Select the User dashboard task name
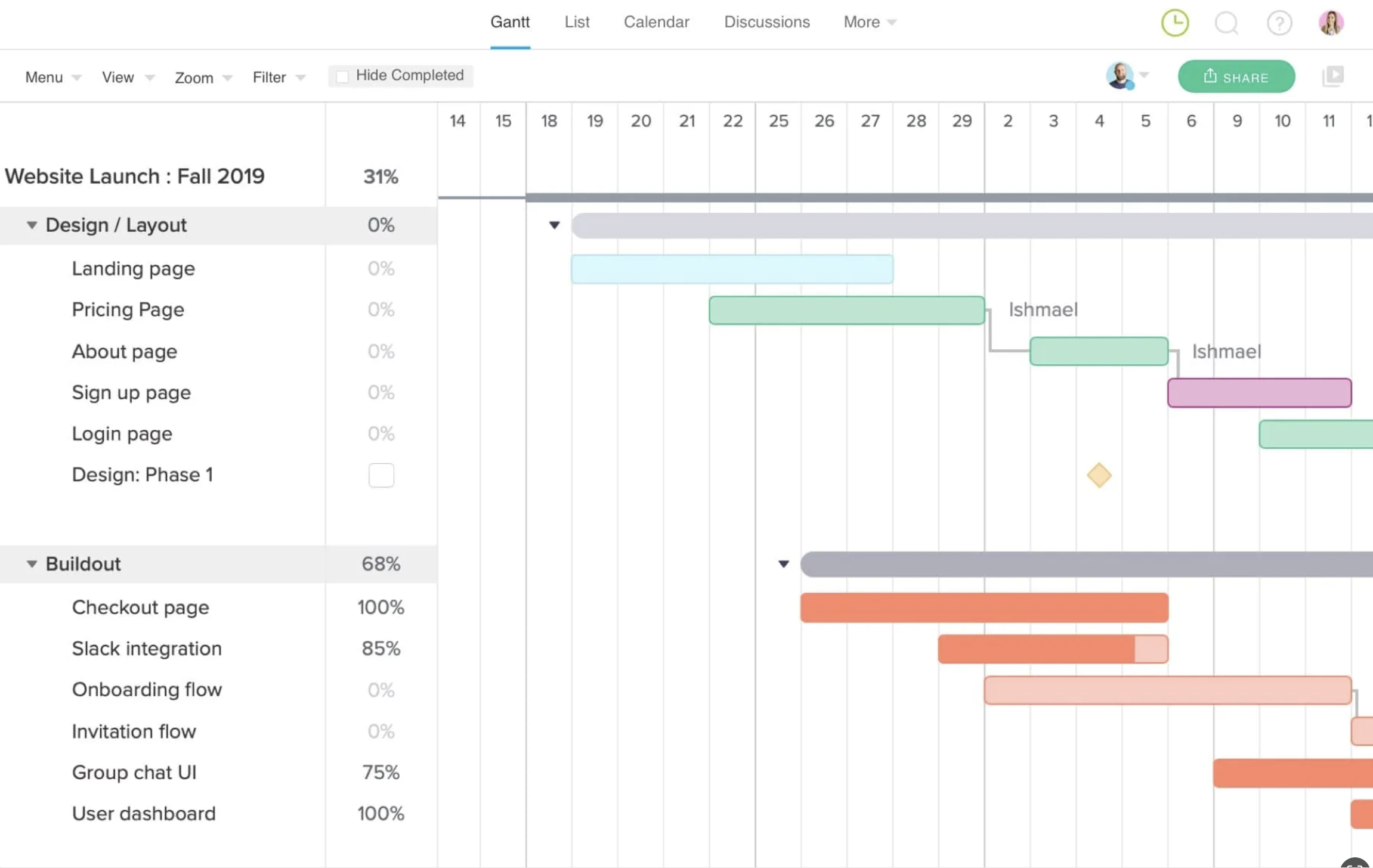 pyautogui.click(x=144, y=814)
